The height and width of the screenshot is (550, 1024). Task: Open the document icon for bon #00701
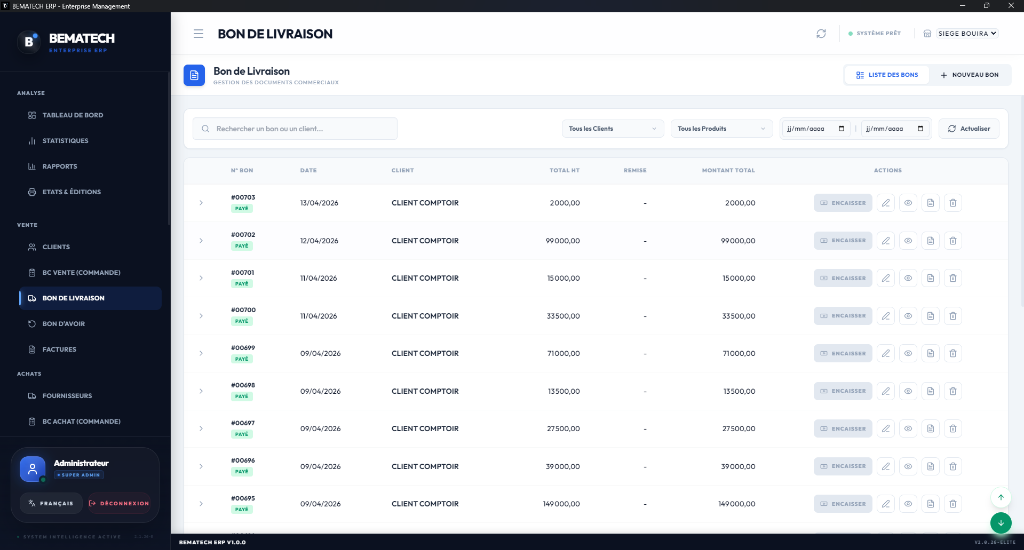[931, 278]
